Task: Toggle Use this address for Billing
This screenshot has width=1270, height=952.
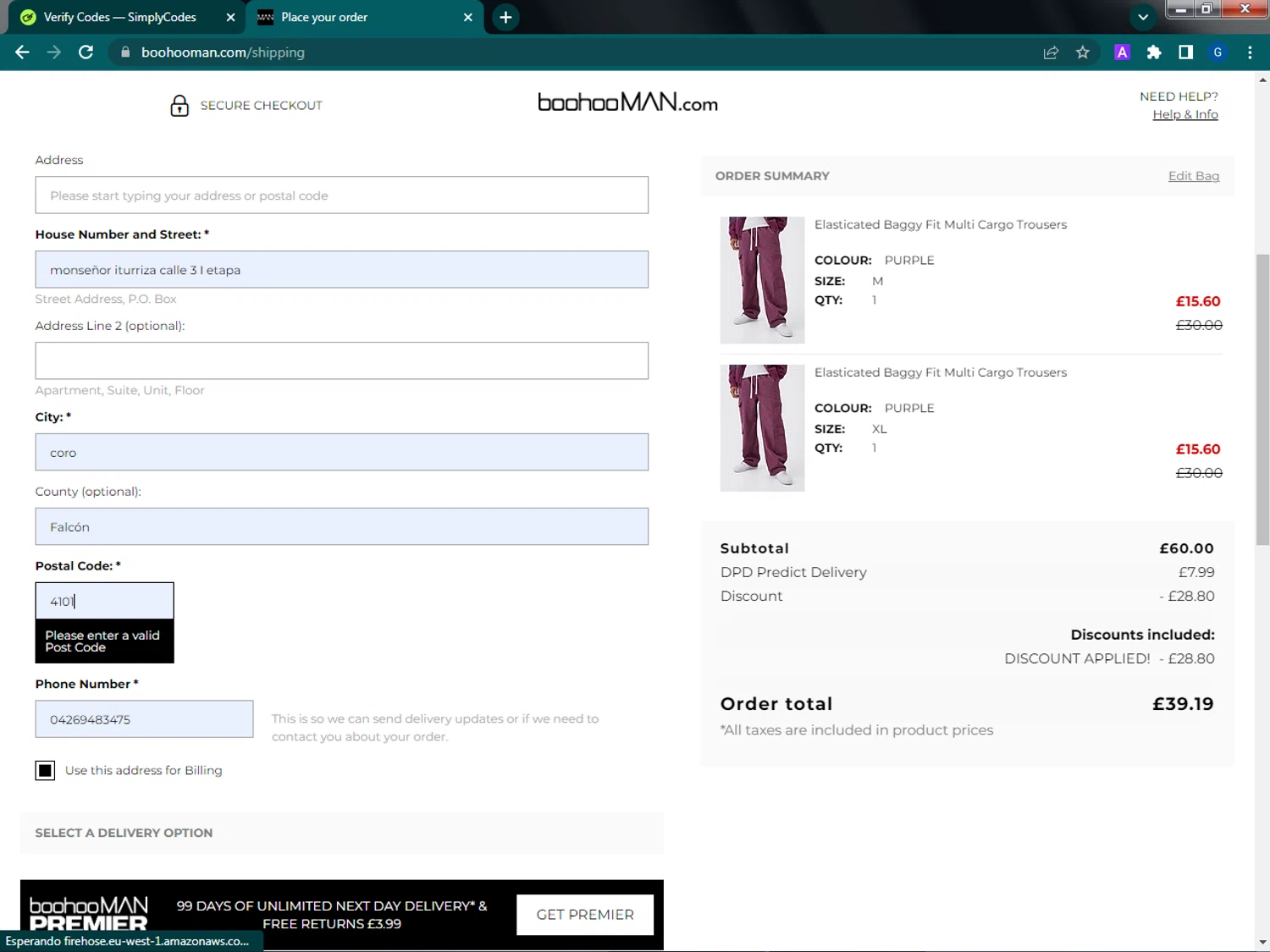Action: (x=45, y=770)
